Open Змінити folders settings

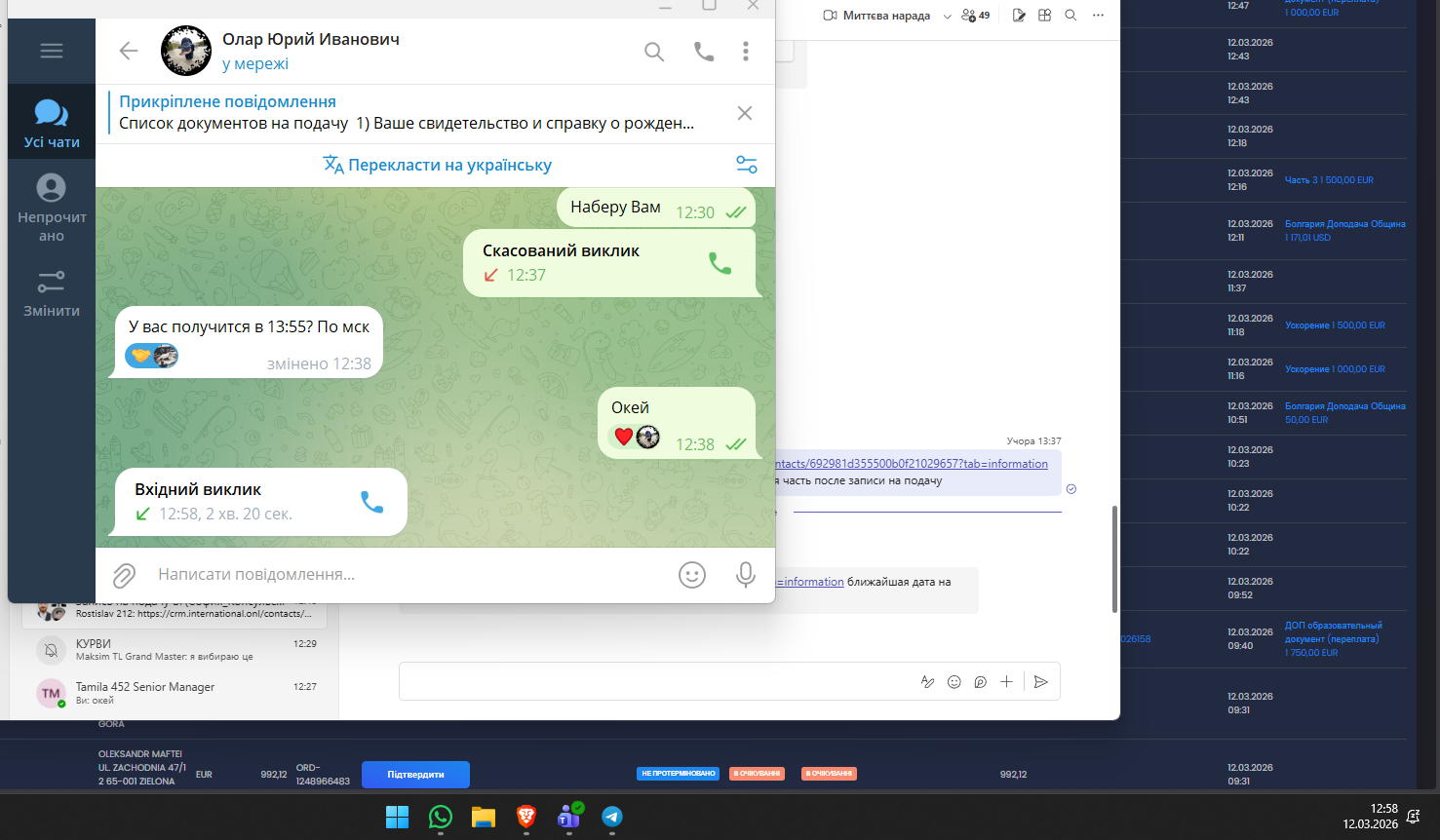(x=52, y=293)
